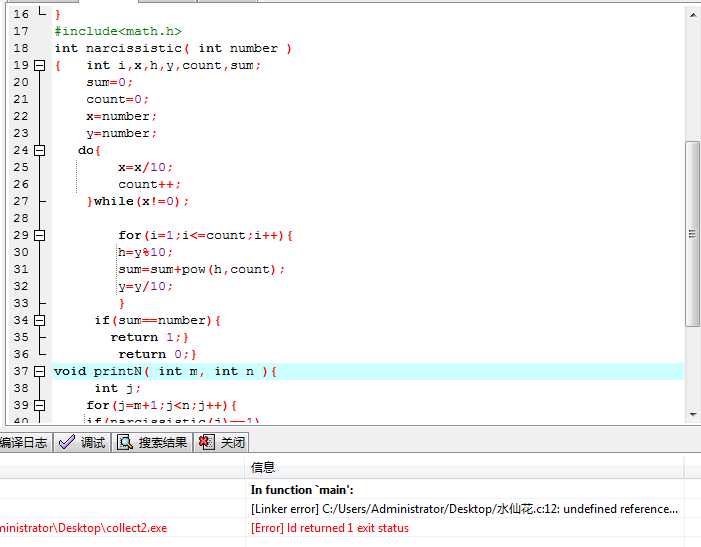
Task: Click the 'y=y/10;' statement
Action: point(145,286)
